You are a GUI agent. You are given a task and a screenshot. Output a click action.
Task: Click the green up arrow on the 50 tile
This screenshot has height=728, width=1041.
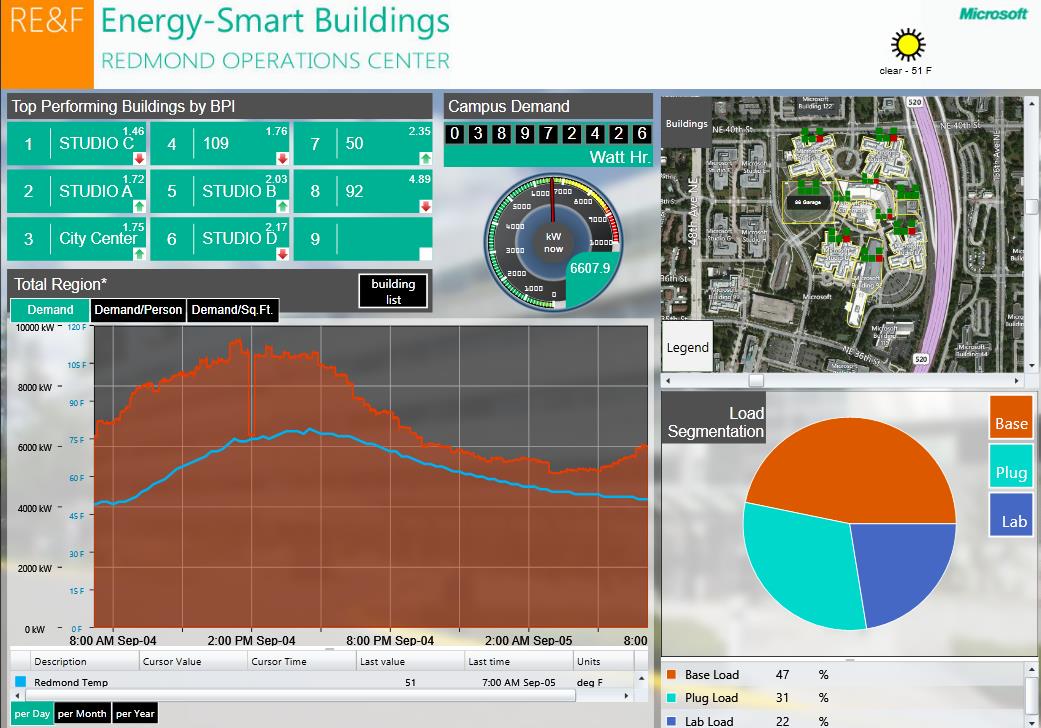point(426,159)
